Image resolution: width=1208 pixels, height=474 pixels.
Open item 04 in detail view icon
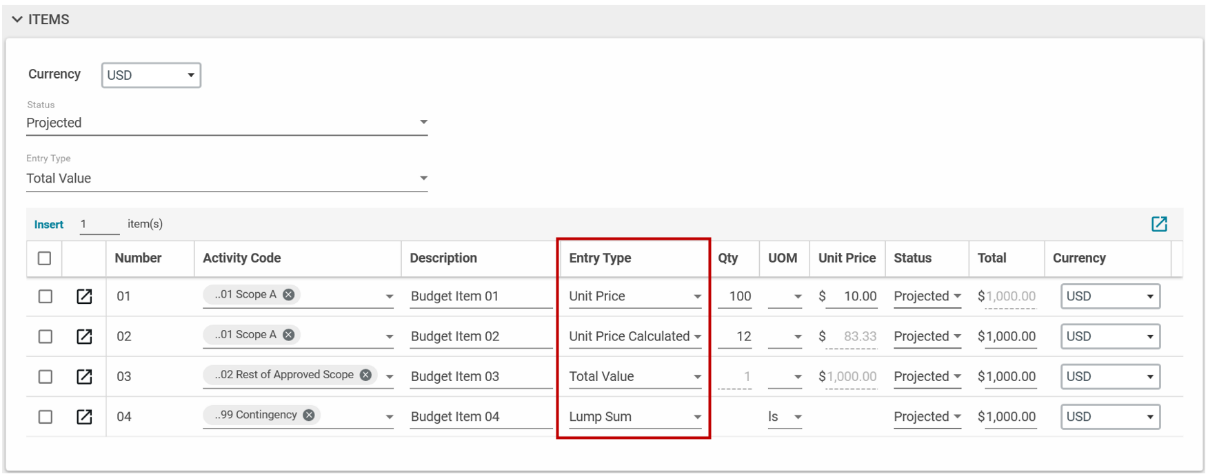85,417
